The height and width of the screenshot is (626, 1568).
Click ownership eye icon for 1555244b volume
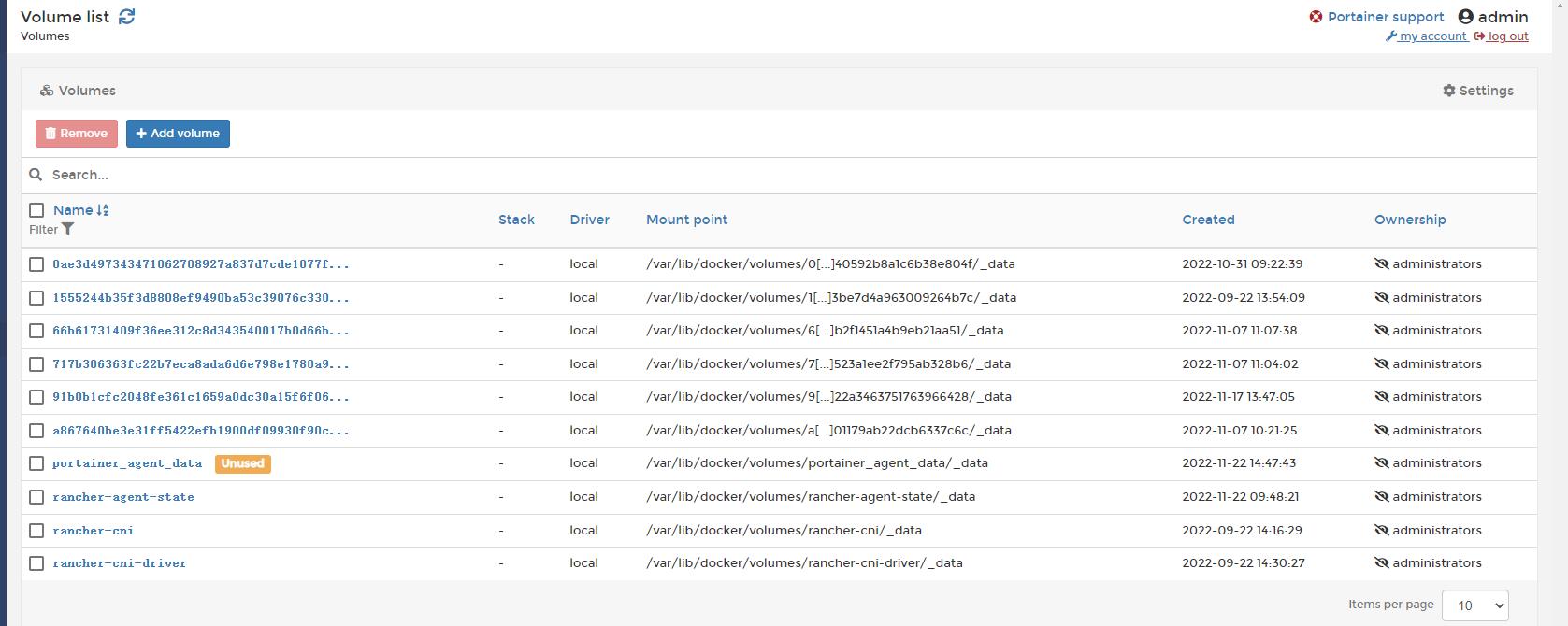tap(1381, 298)
